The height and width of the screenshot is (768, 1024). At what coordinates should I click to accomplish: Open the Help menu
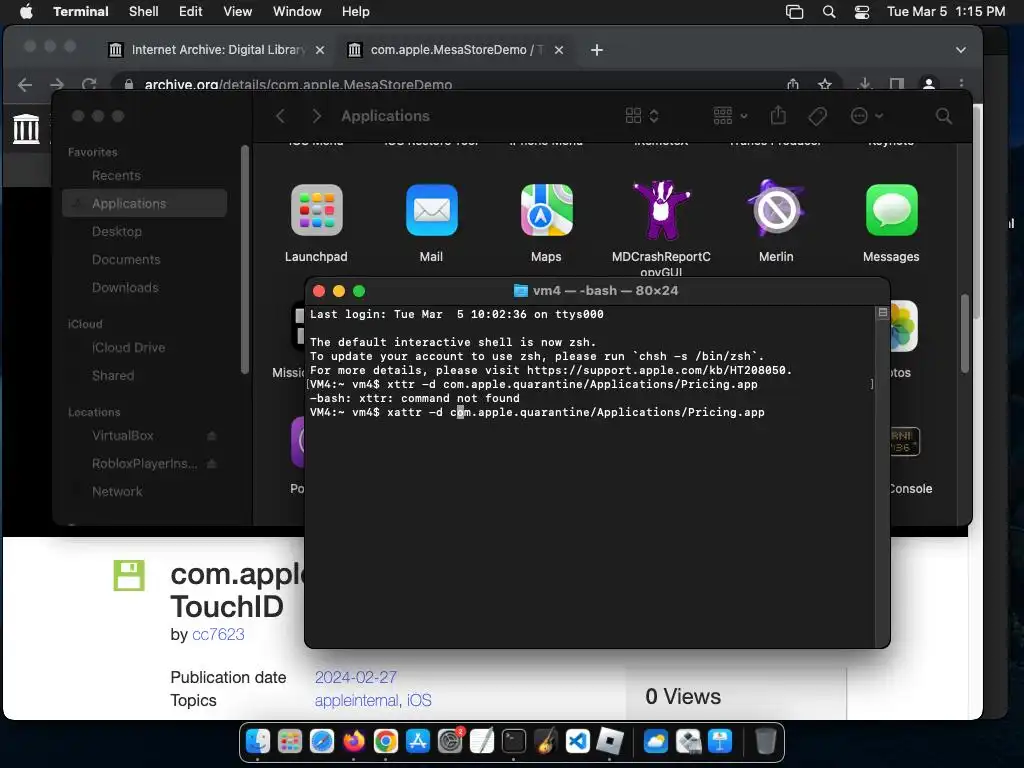[x=356, y=12]
